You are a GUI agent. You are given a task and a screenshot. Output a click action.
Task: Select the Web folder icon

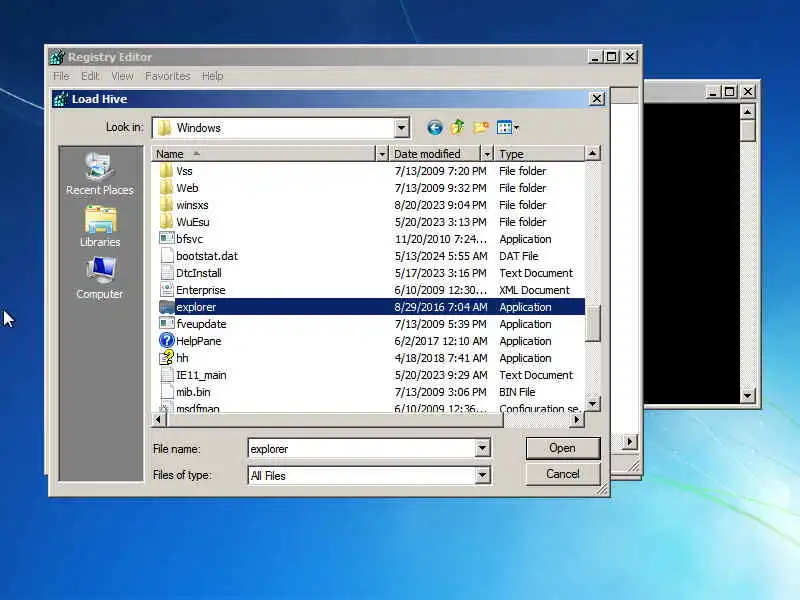pos(166,188)
